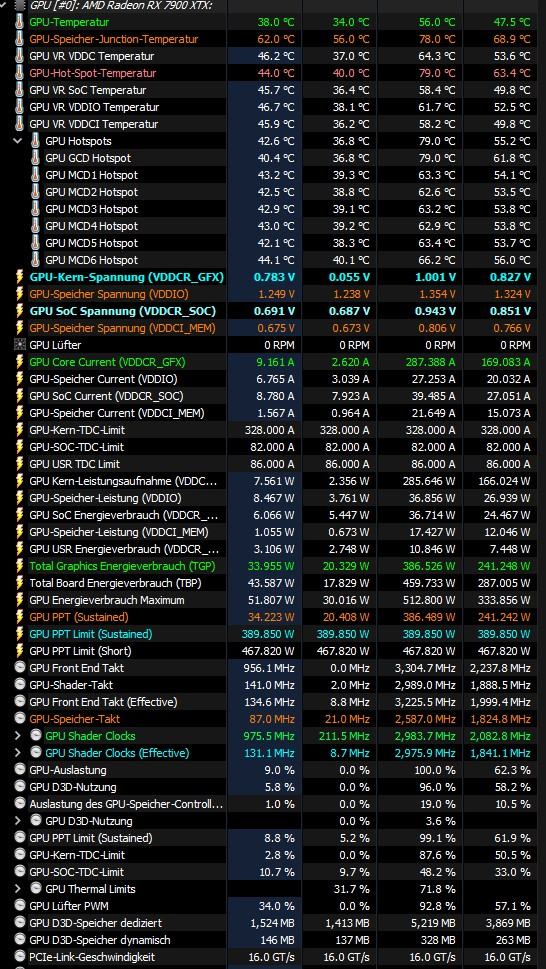Select the Auslastung des GPU-Speicher-Controll... label

[126, 804]
